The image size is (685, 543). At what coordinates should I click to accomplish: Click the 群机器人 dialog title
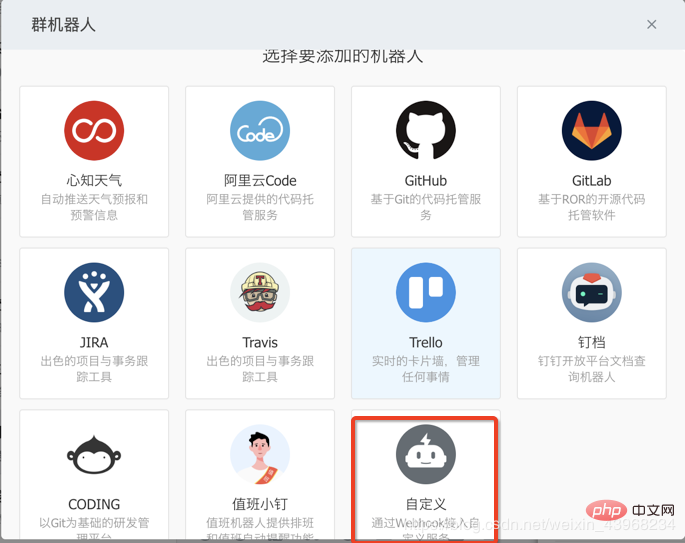pyautogui.click(x=63, y=25)
